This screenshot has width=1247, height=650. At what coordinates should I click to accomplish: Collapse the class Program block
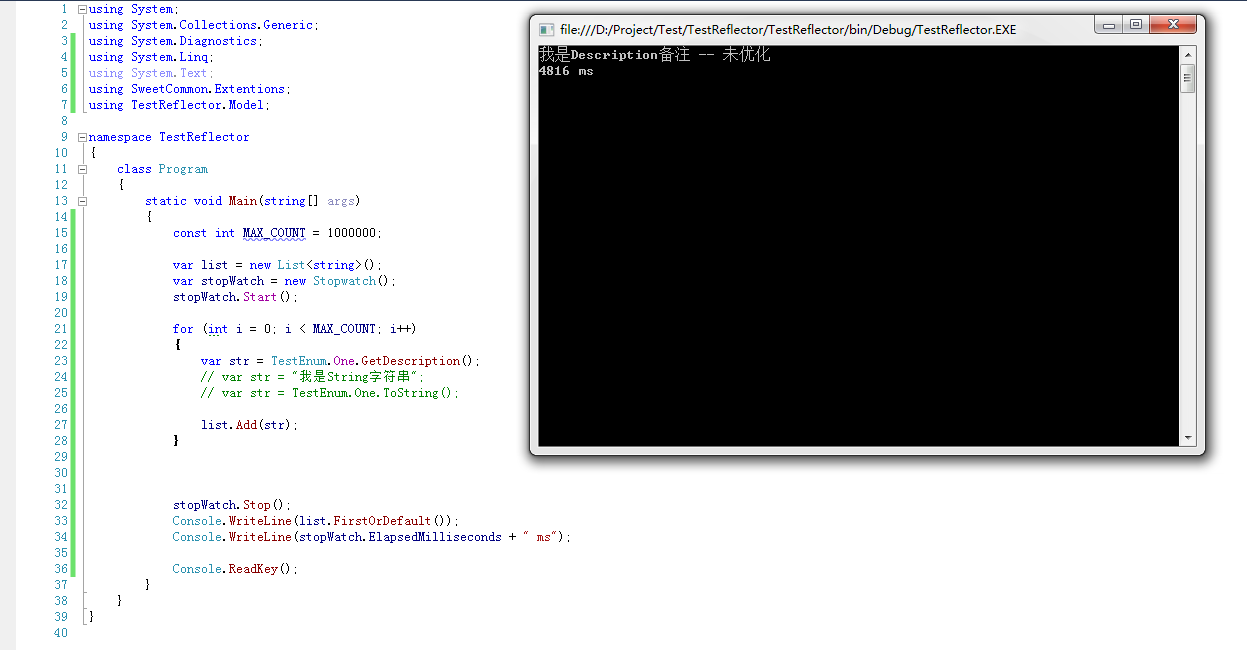click(82, 169)
